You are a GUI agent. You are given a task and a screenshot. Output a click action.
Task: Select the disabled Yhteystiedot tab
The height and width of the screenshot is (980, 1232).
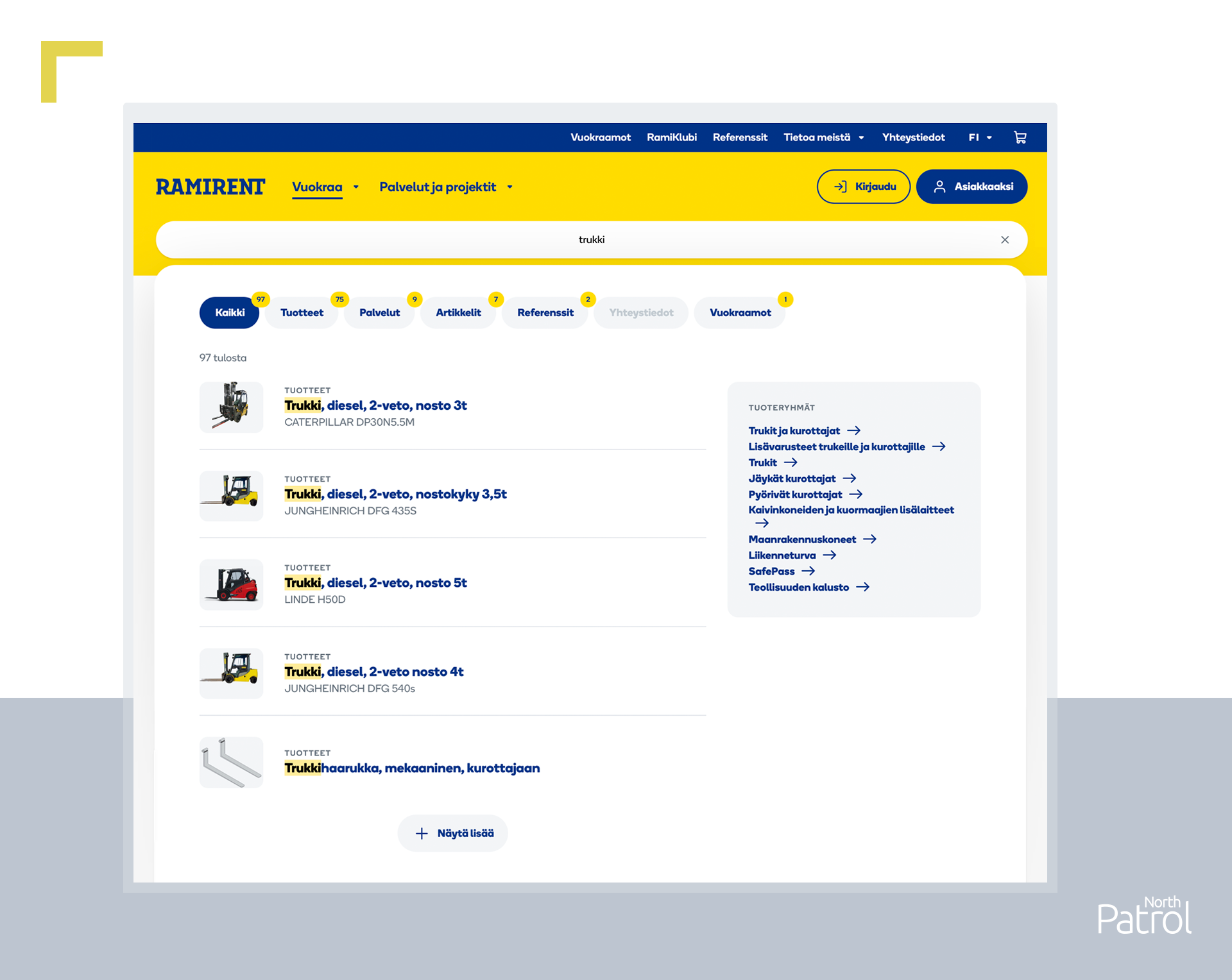pos(641,312)
